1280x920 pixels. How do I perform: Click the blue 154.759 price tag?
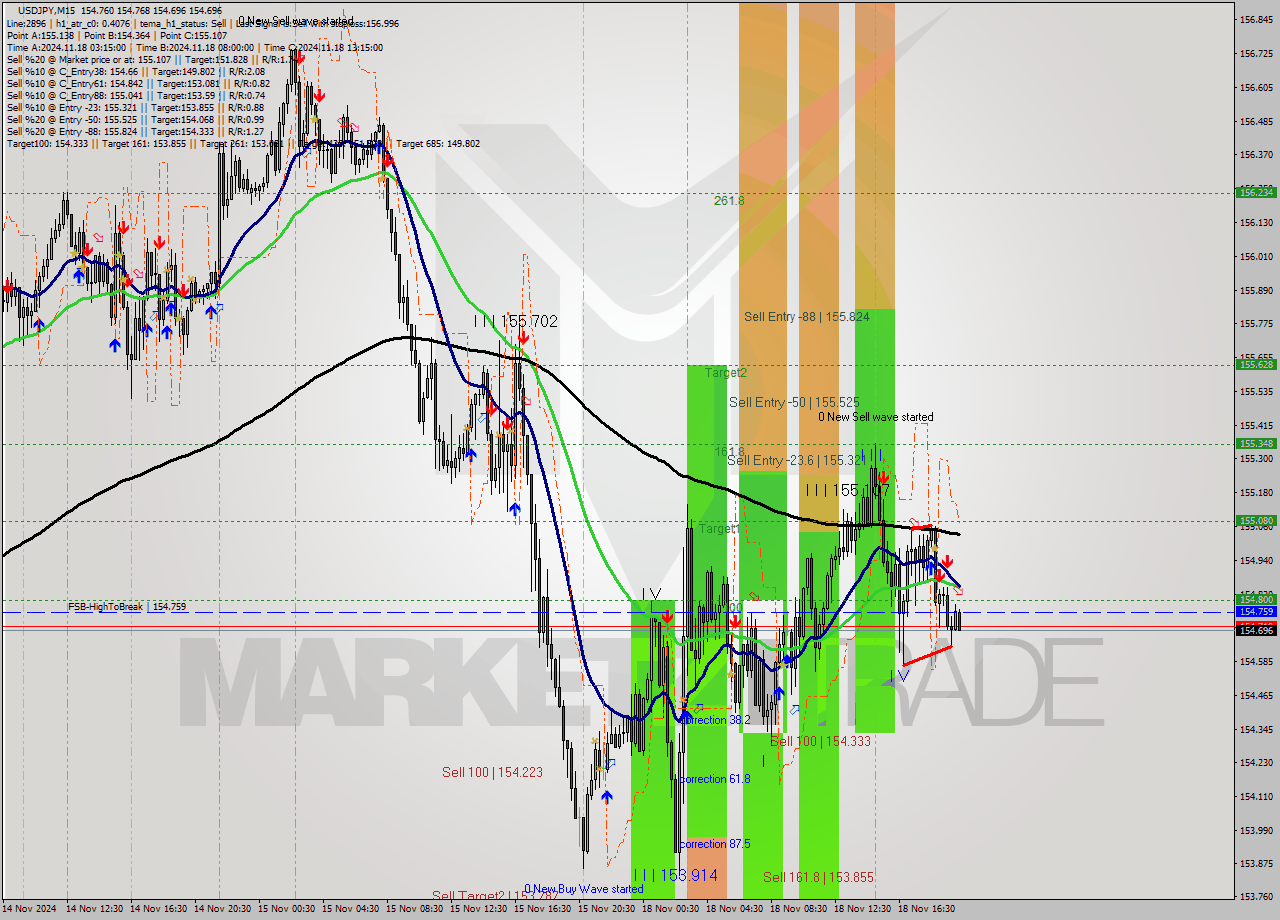click(x=1256, y=611)
